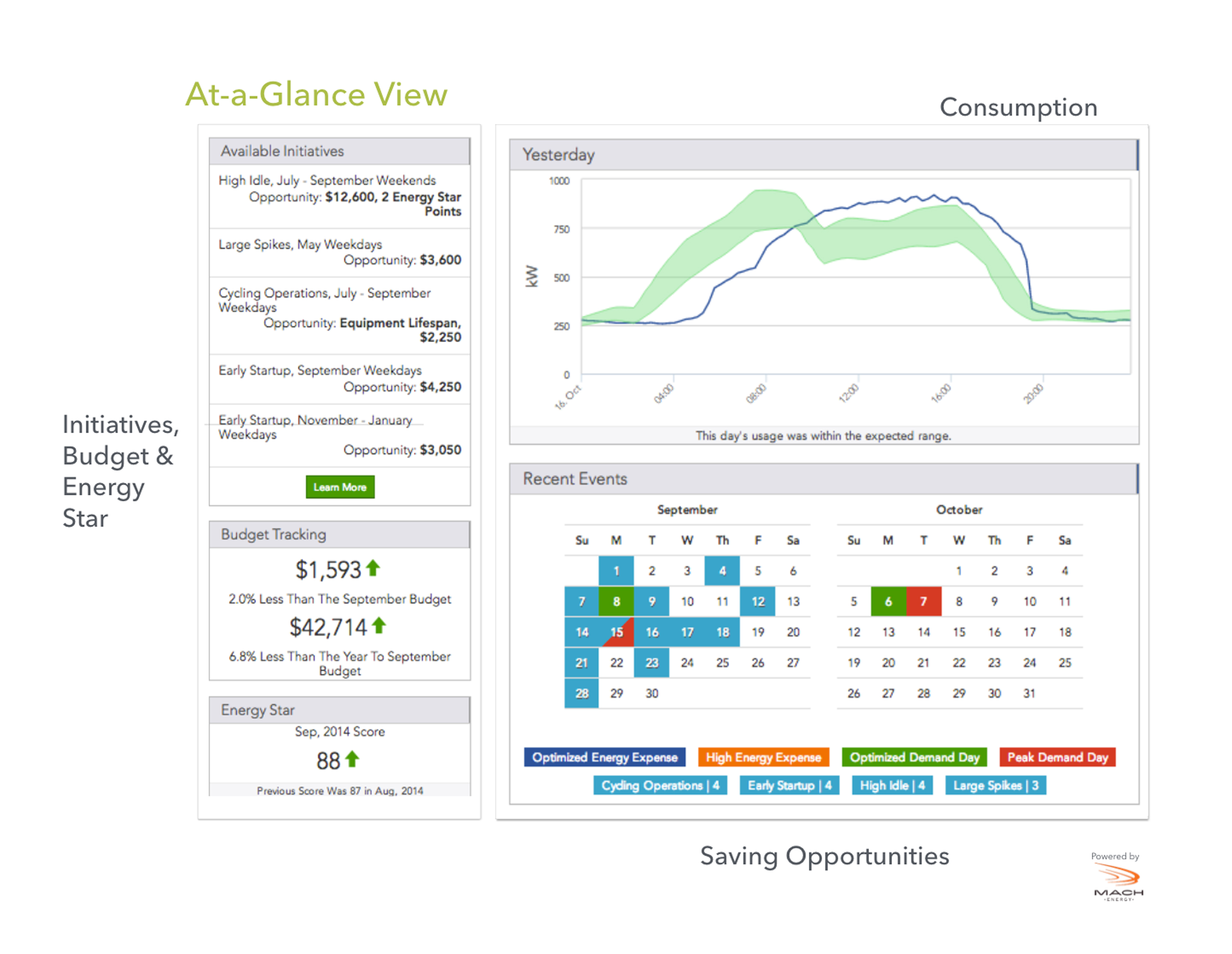This screenshot has width=1232, height=954.
Task: Select September 28 in the calendar
Action: click(582, 693)
